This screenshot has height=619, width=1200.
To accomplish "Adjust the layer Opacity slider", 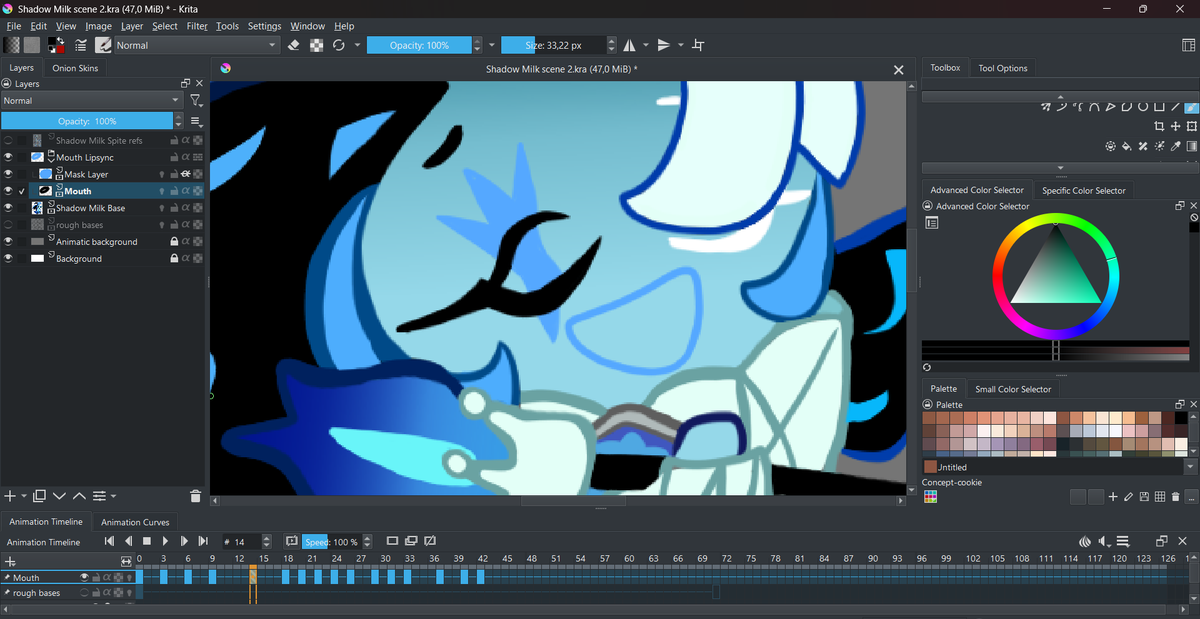I will [87, 121].
